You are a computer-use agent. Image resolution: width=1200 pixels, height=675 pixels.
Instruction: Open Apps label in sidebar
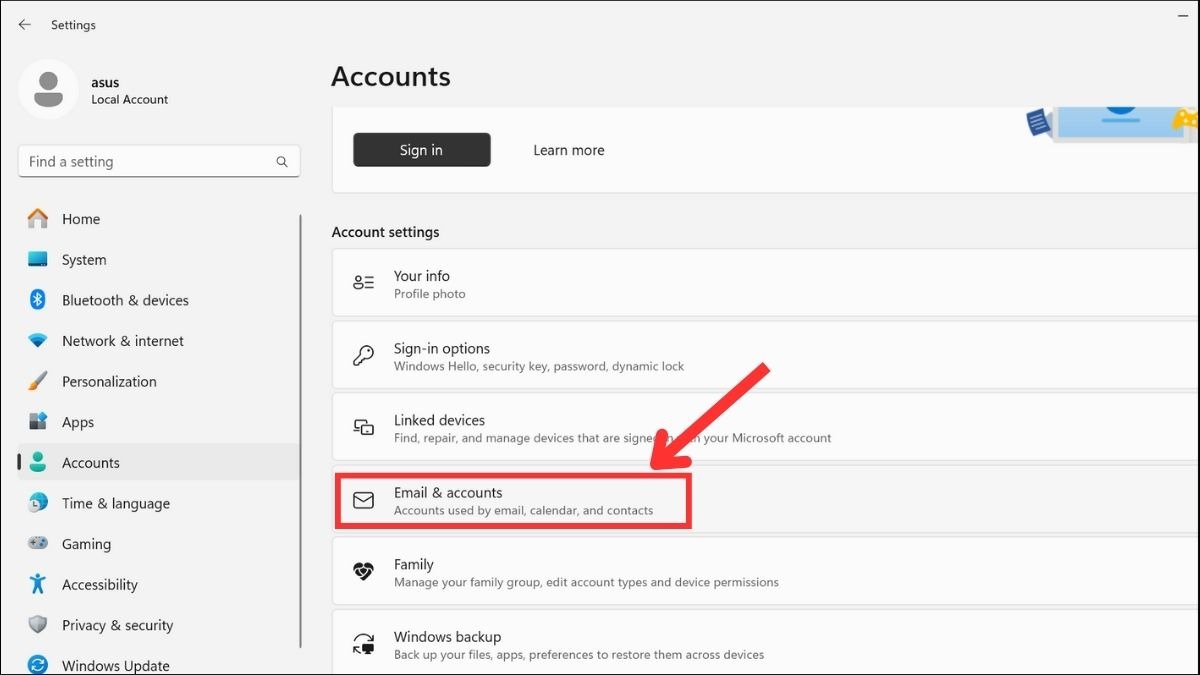[x=78, y=422]
